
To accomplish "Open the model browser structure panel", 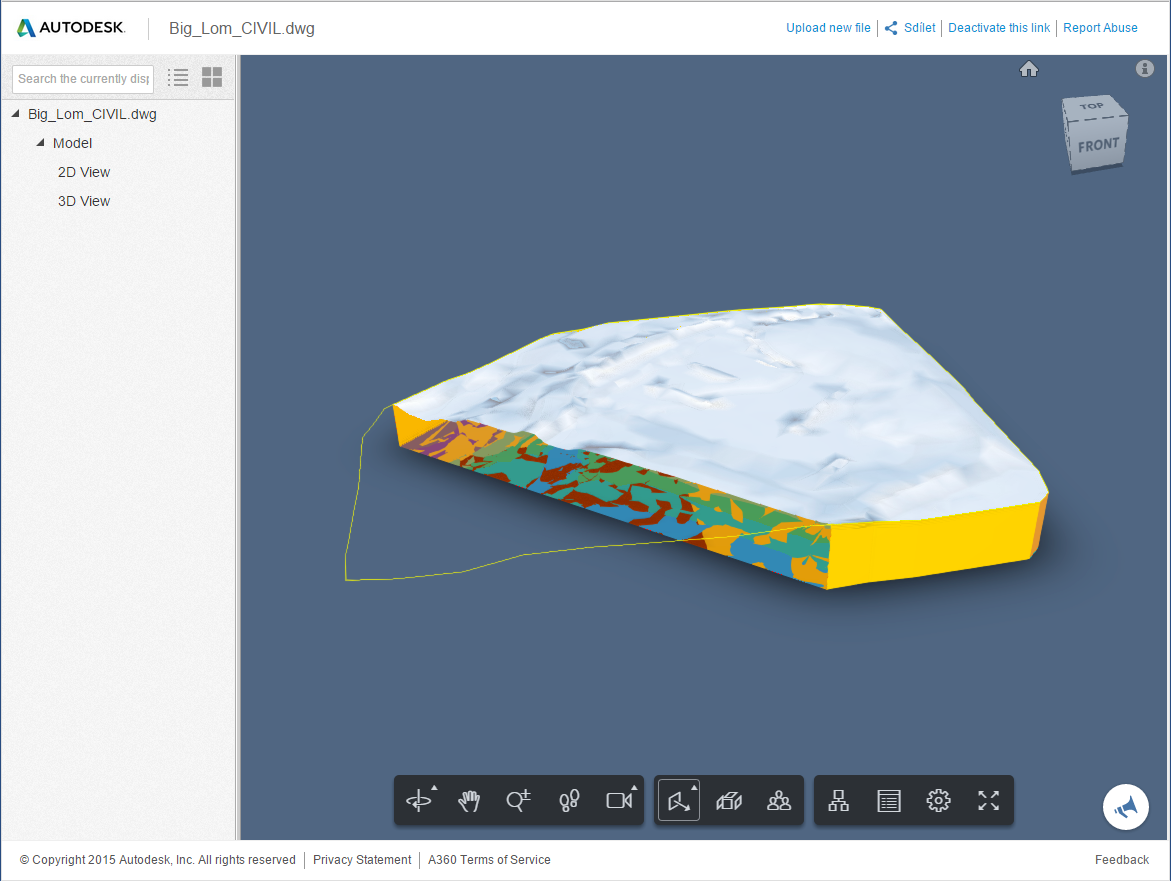I will 838,800.
